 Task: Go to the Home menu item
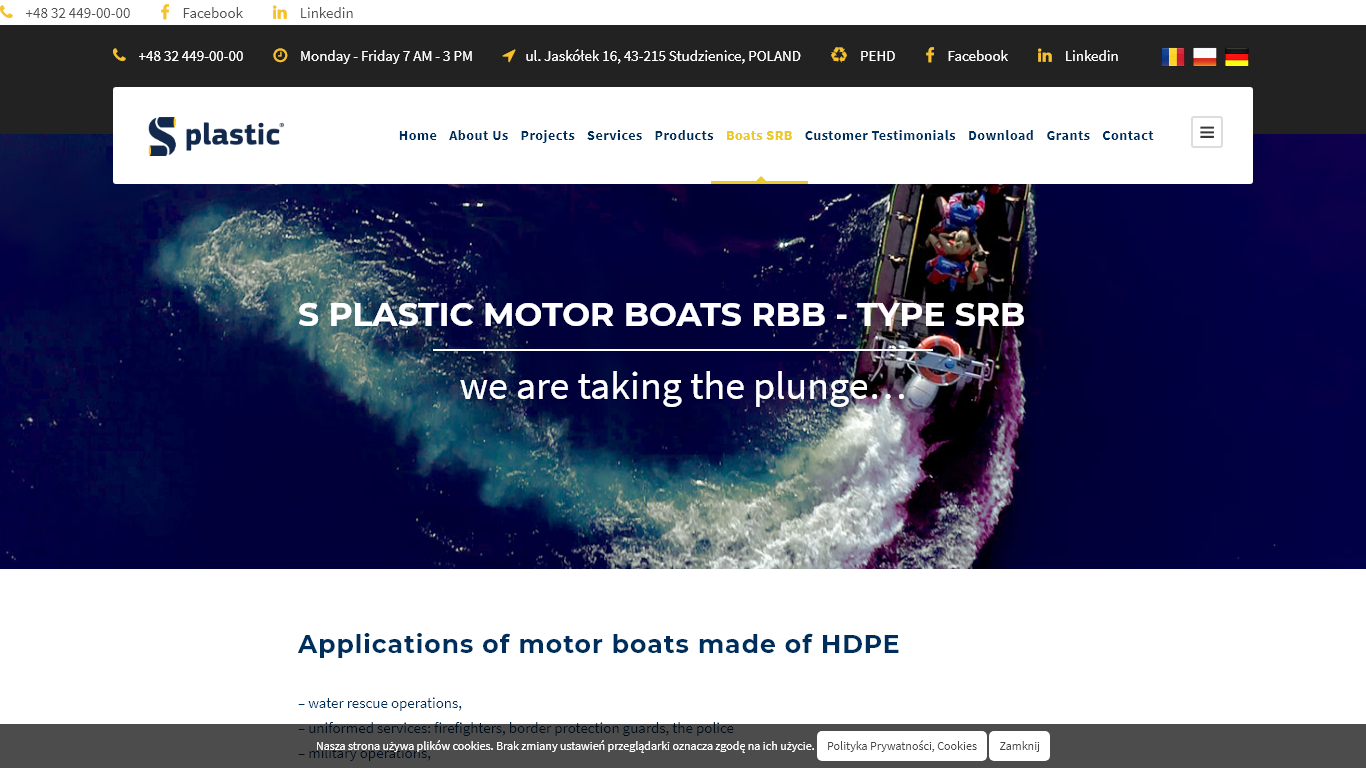(x=418, y=135)
